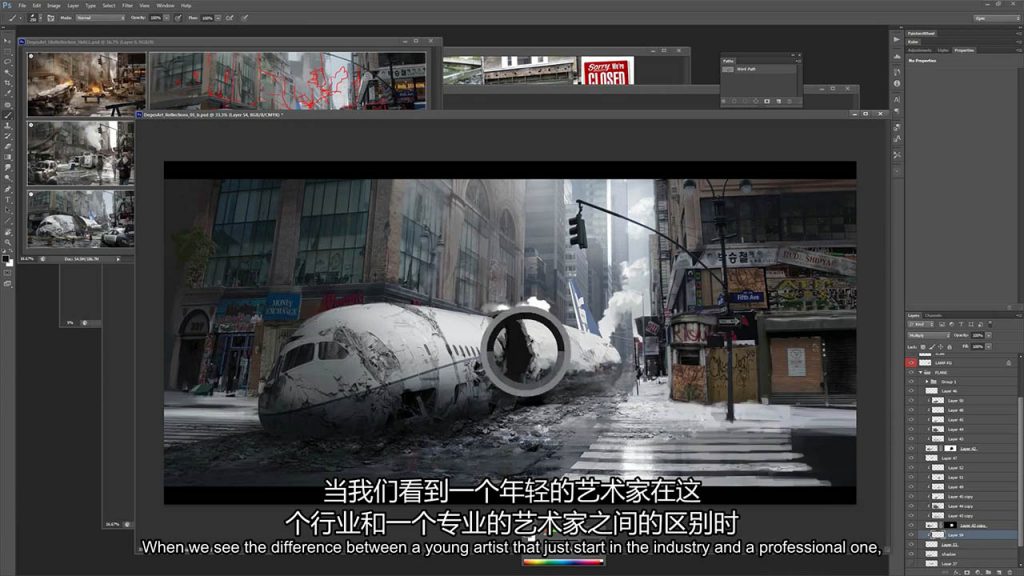
Task: Select the Pen tool
Action: point(8,189)
